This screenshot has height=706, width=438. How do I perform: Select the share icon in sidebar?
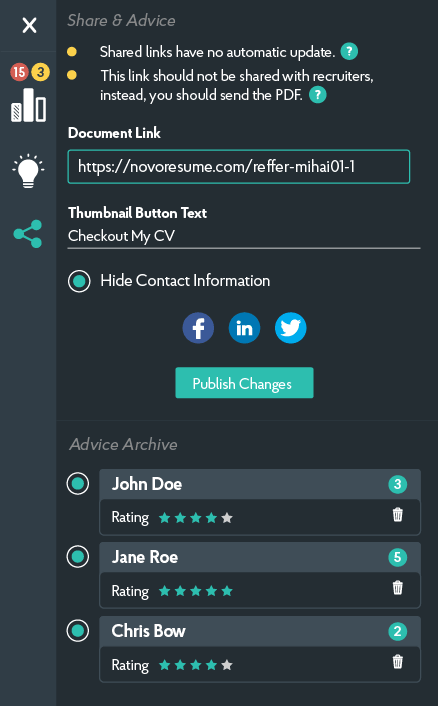tap(28, 234)
